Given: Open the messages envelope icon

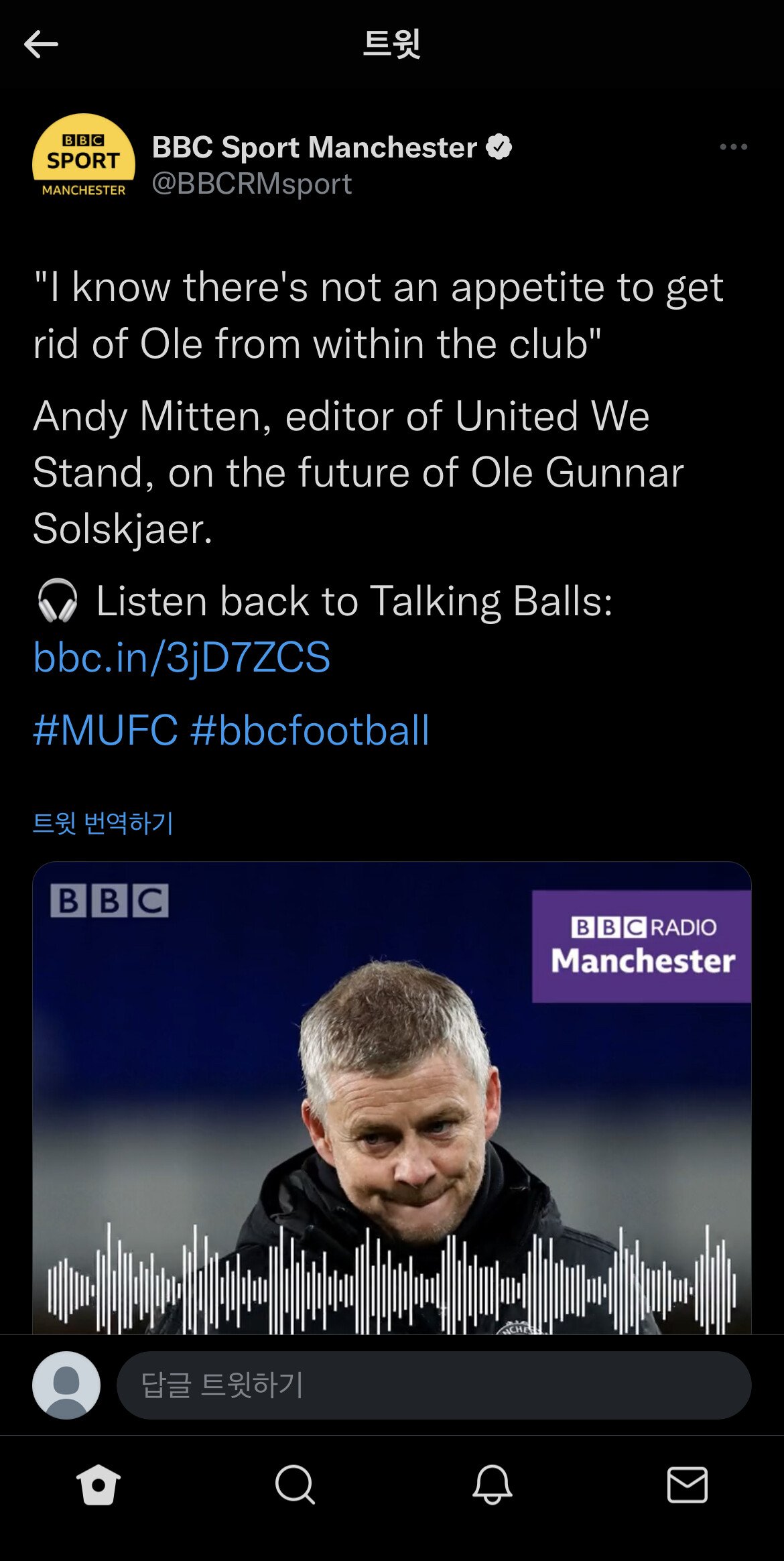Looking at the screenshot, I should [687, 1485].
